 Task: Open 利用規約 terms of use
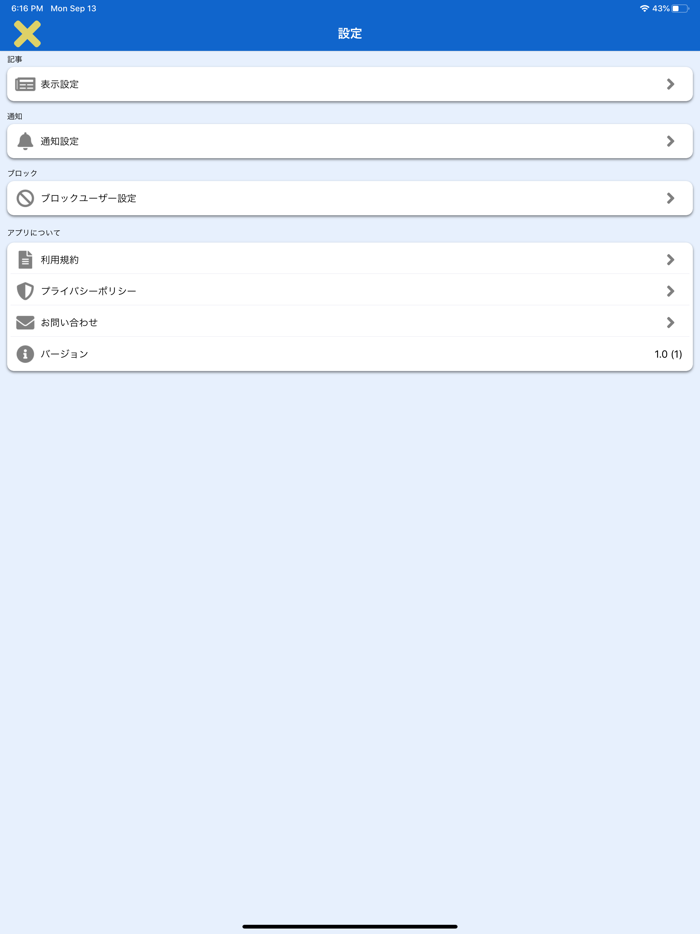point(60,260)
